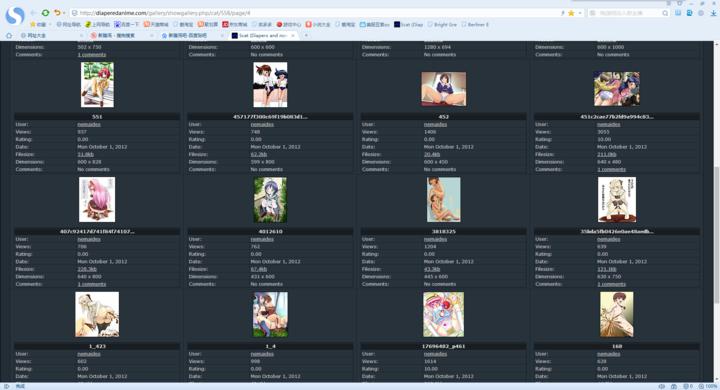
Task: Open the 上网导航 bookmark with green icon
Action: (97, 24)
